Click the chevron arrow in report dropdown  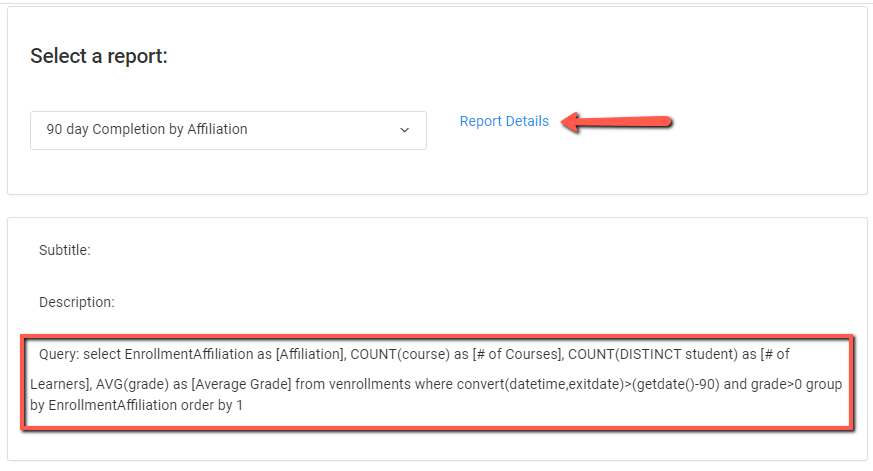click(405, 130)
